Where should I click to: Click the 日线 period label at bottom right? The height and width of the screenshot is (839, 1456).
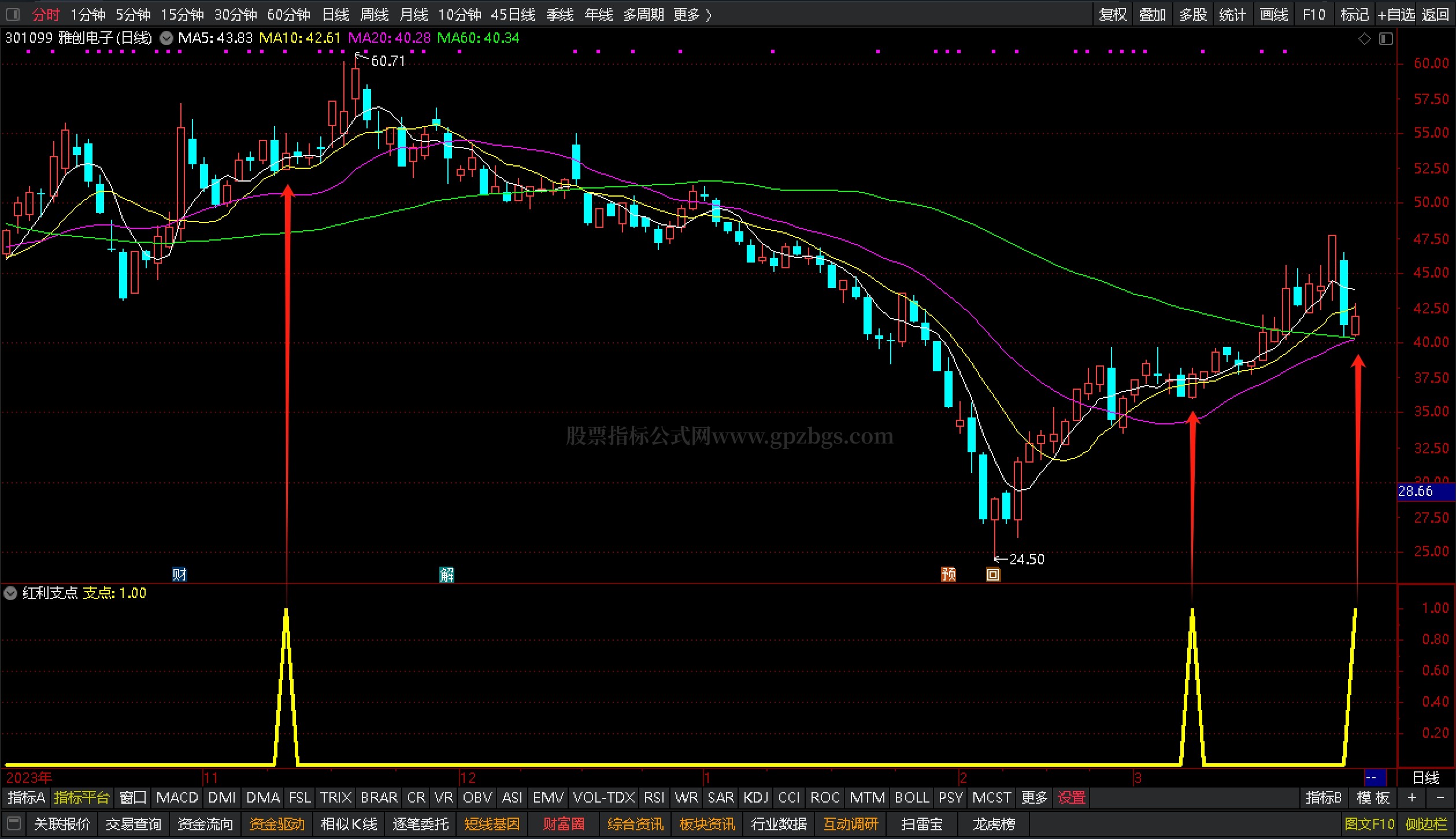[1426, 778]
